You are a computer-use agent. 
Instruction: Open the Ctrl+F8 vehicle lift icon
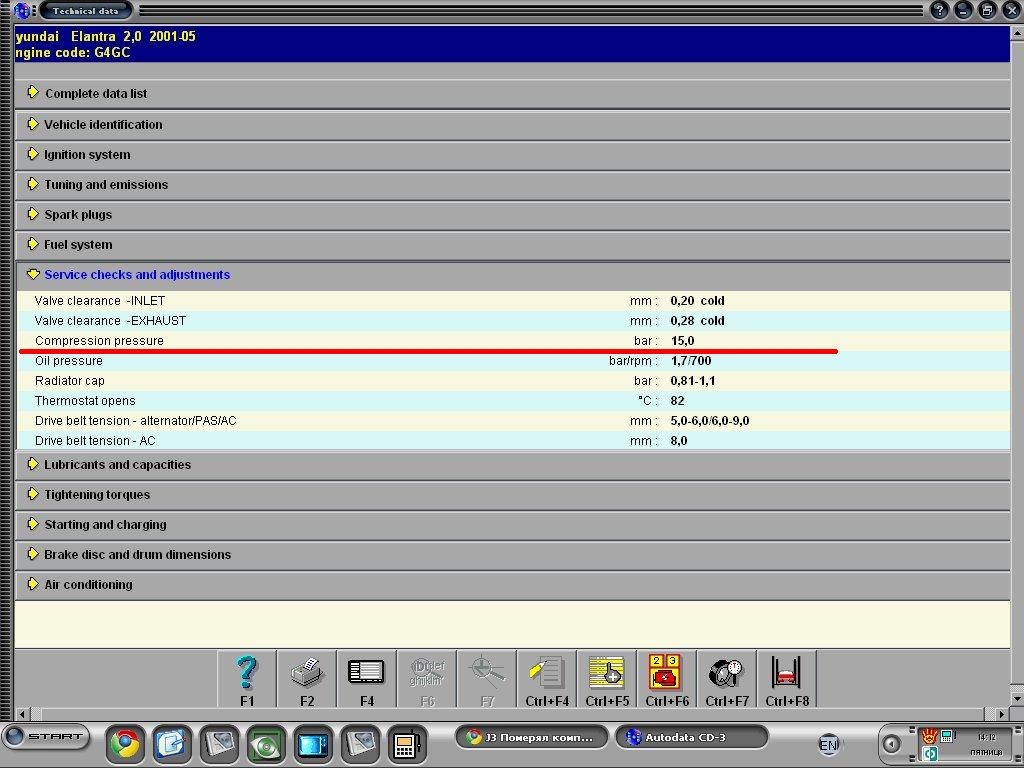[788, 679]
